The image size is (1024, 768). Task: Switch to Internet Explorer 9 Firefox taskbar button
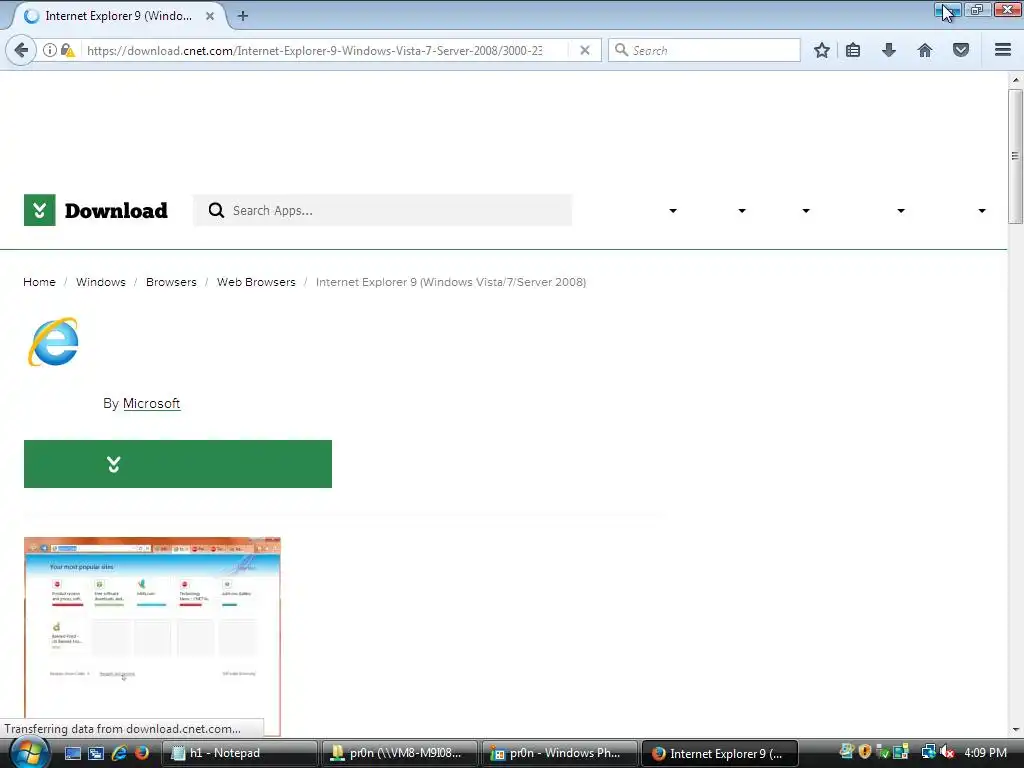pos(720,753)
